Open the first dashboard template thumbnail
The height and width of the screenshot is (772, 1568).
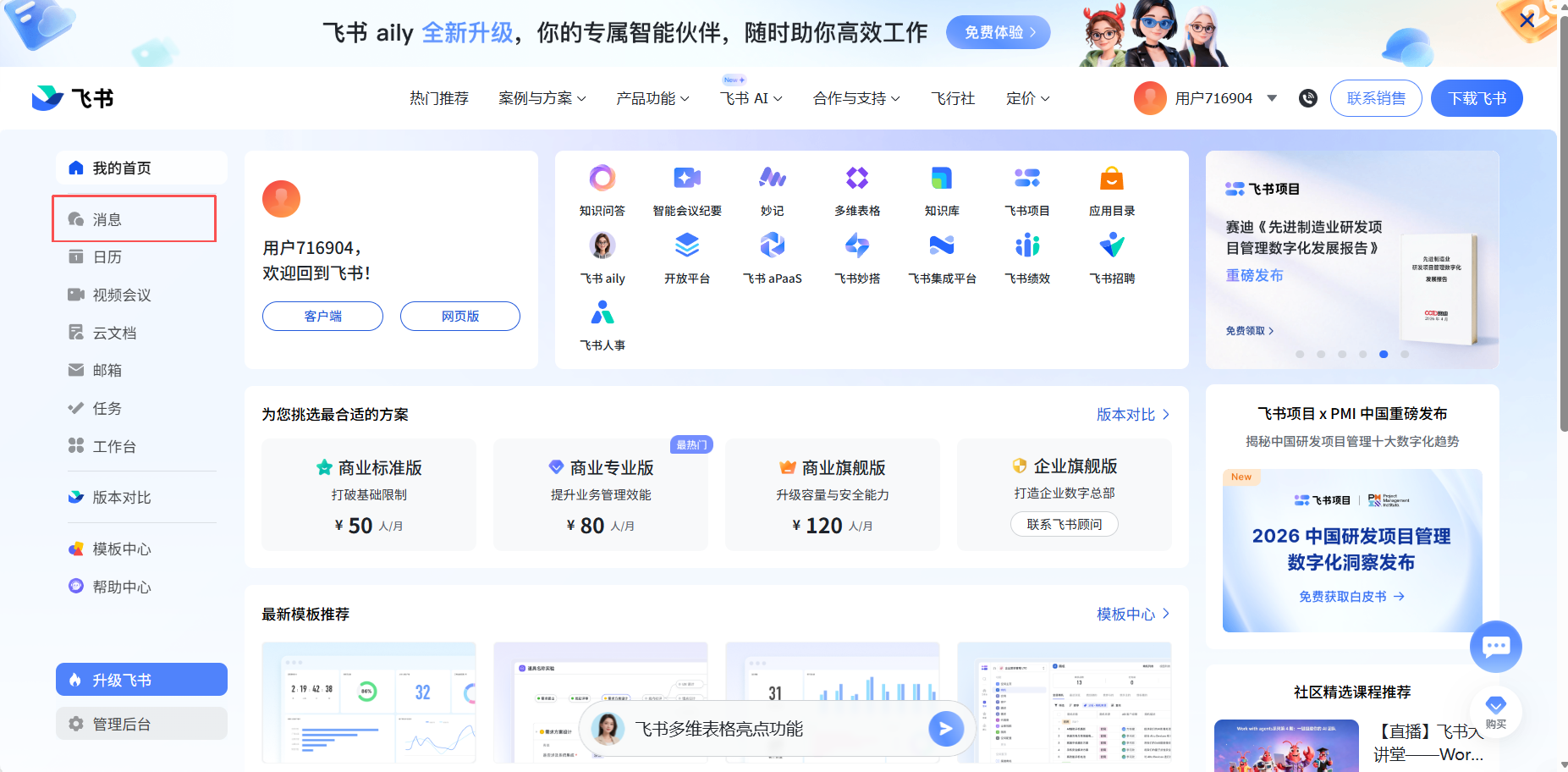tap(369, 703)
